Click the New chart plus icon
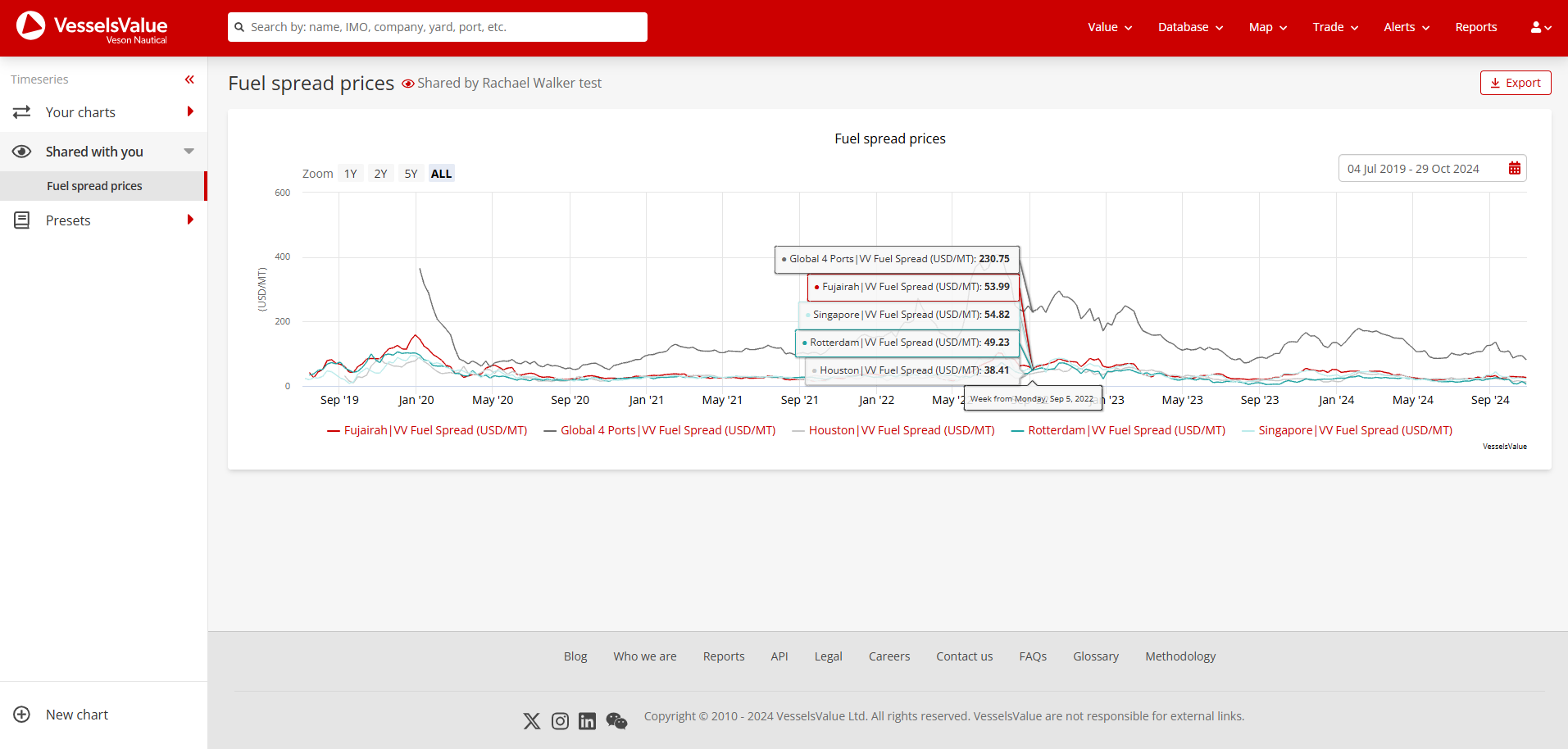The height and width of the screenshot is (749, 1568). pyautogui.click(x=22, y=714)
